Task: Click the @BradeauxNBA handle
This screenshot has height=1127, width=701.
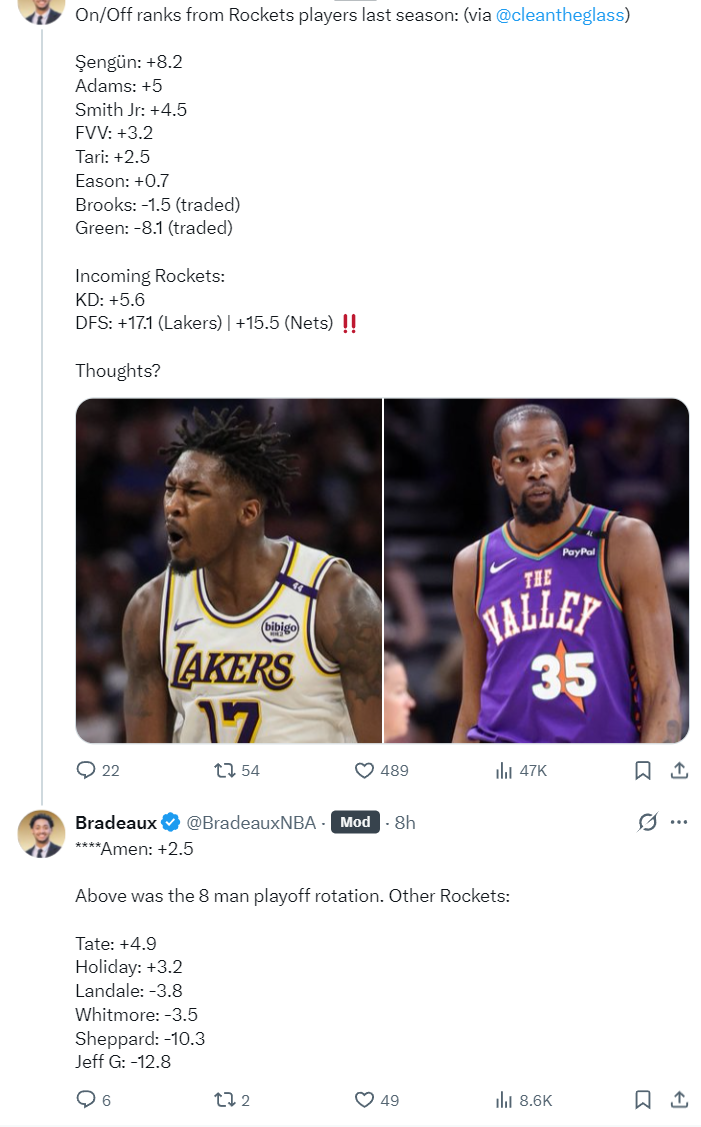Action: coord(251,822)
